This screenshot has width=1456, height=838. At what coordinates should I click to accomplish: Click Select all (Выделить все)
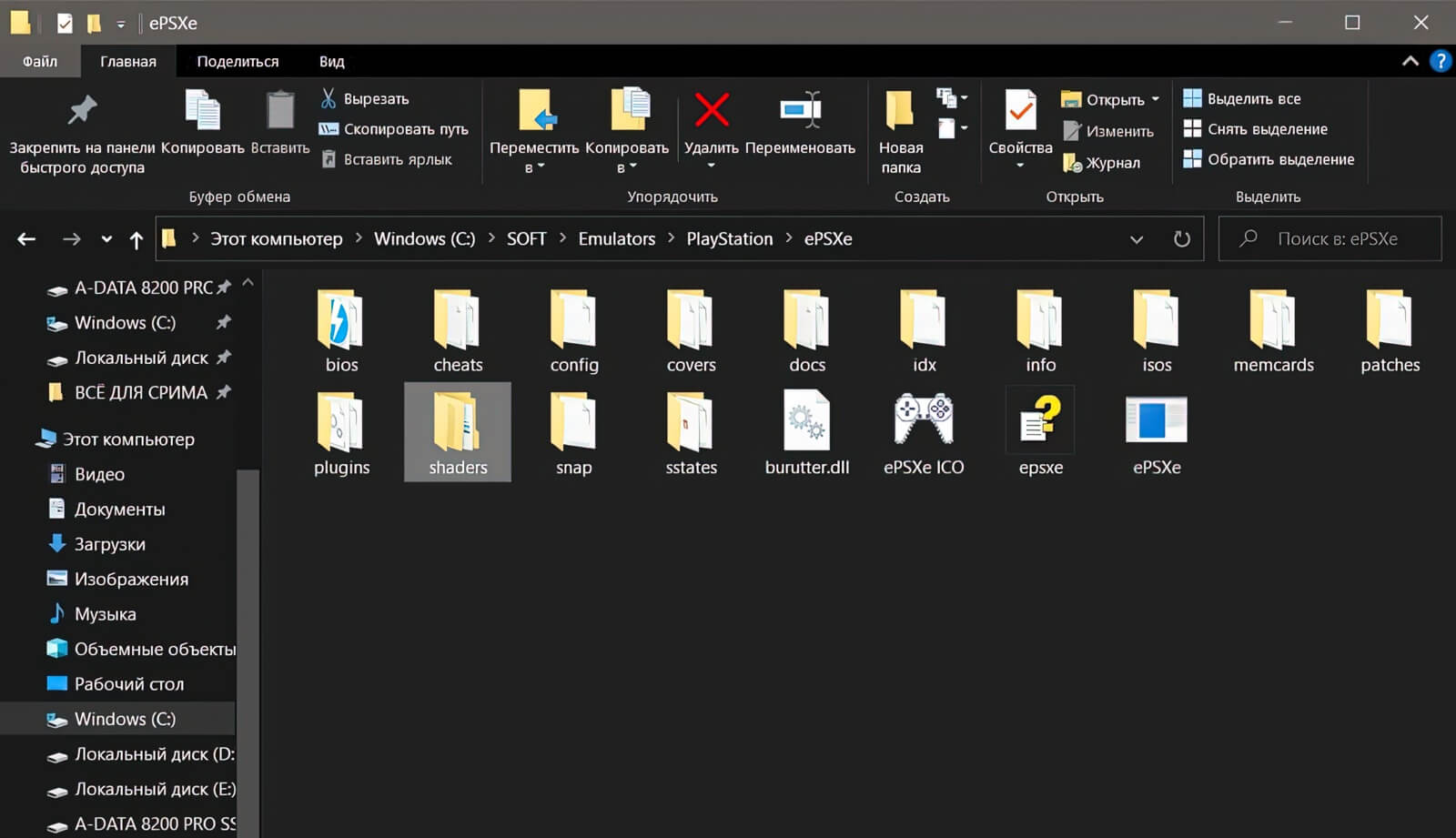coord(1242,98)
